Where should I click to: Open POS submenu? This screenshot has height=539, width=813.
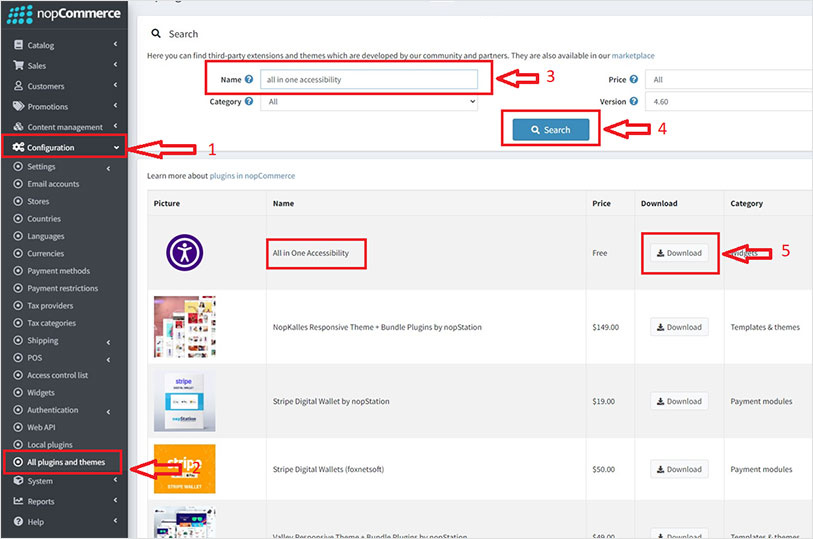pyautogui.click(x=35, y=358)
